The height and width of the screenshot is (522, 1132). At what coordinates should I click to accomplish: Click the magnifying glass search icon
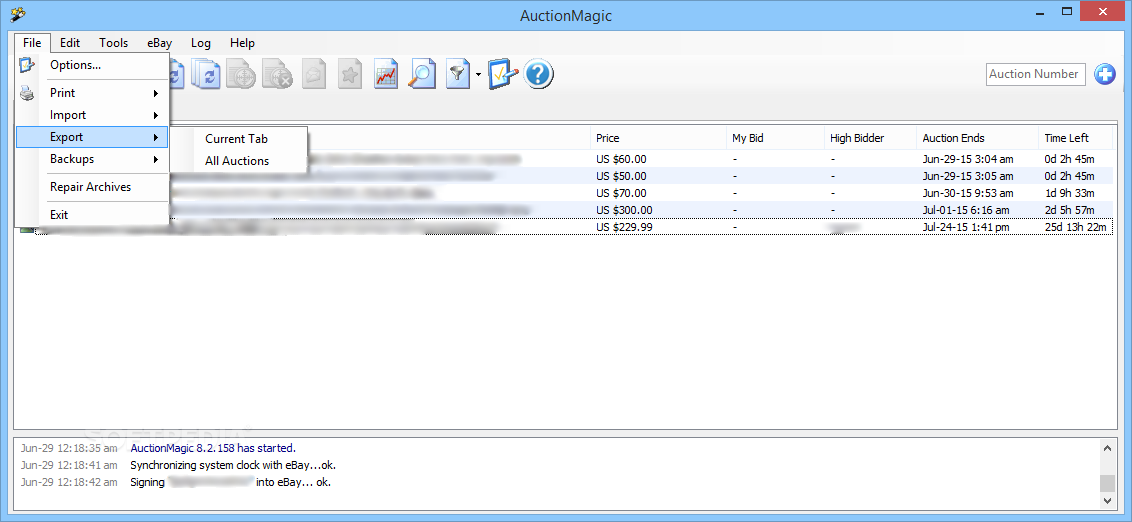pos(422,74)
